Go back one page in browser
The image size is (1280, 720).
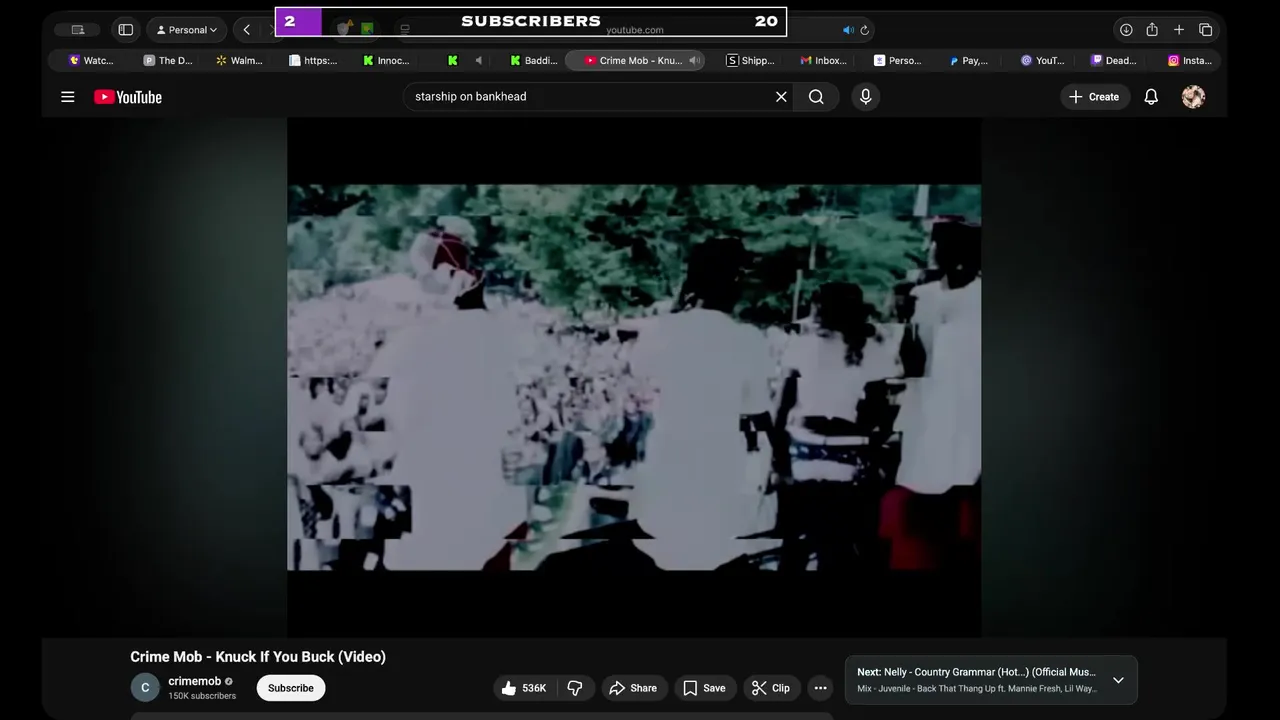tap(247, 30)
